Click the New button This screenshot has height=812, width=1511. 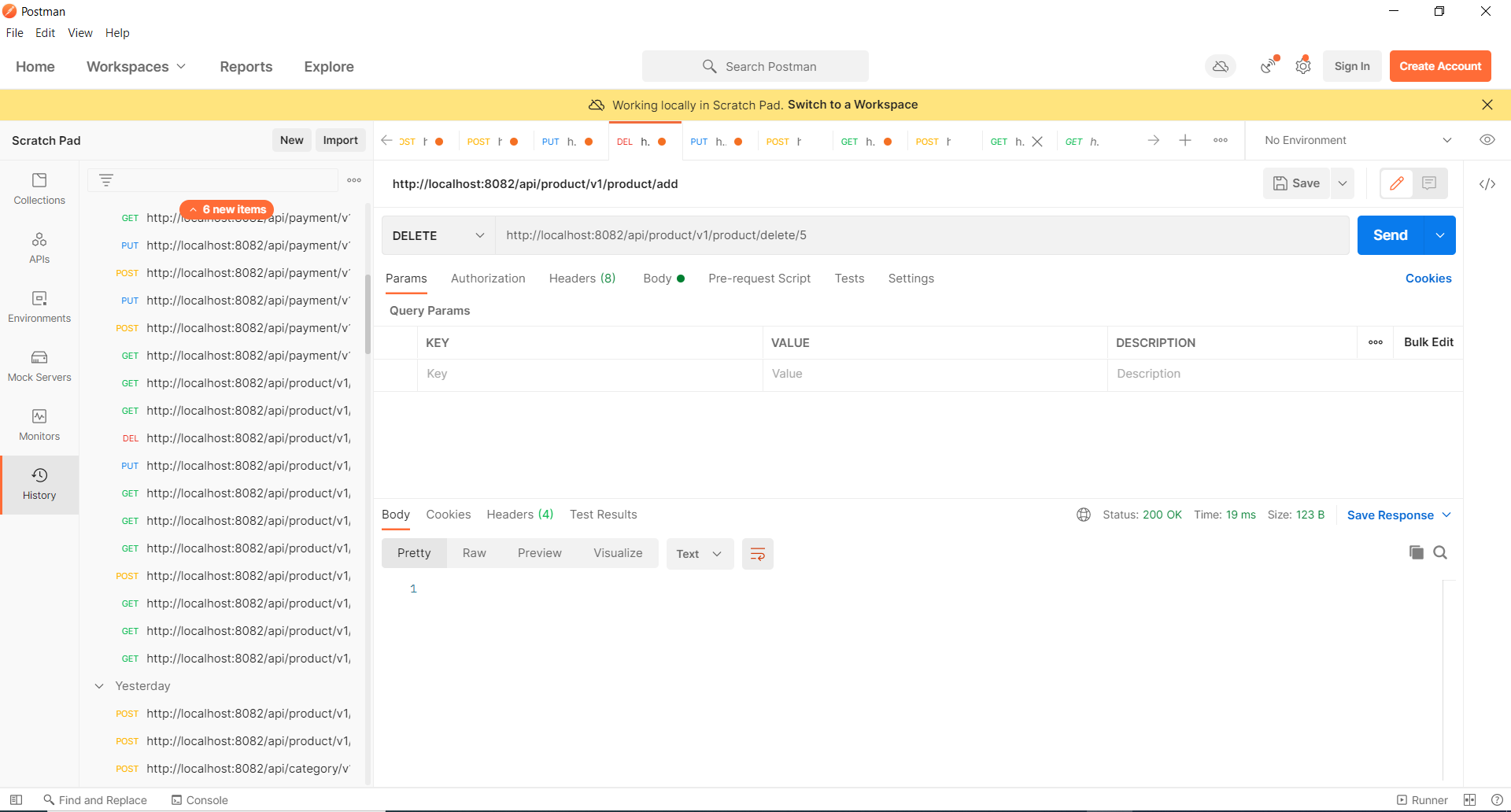point(291,140)
